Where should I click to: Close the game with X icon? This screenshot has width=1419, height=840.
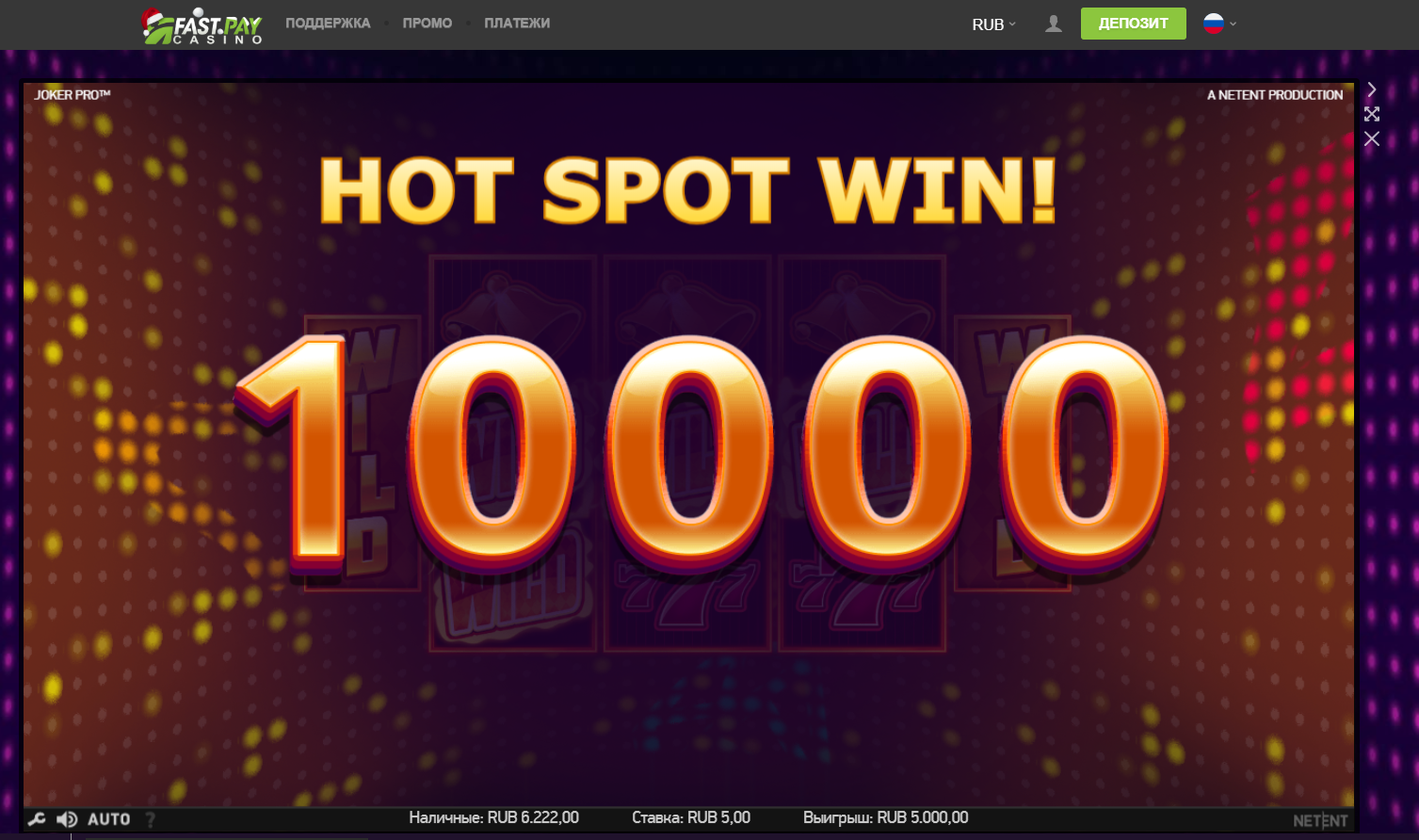pyautogui.click(x=1372, y=139)
